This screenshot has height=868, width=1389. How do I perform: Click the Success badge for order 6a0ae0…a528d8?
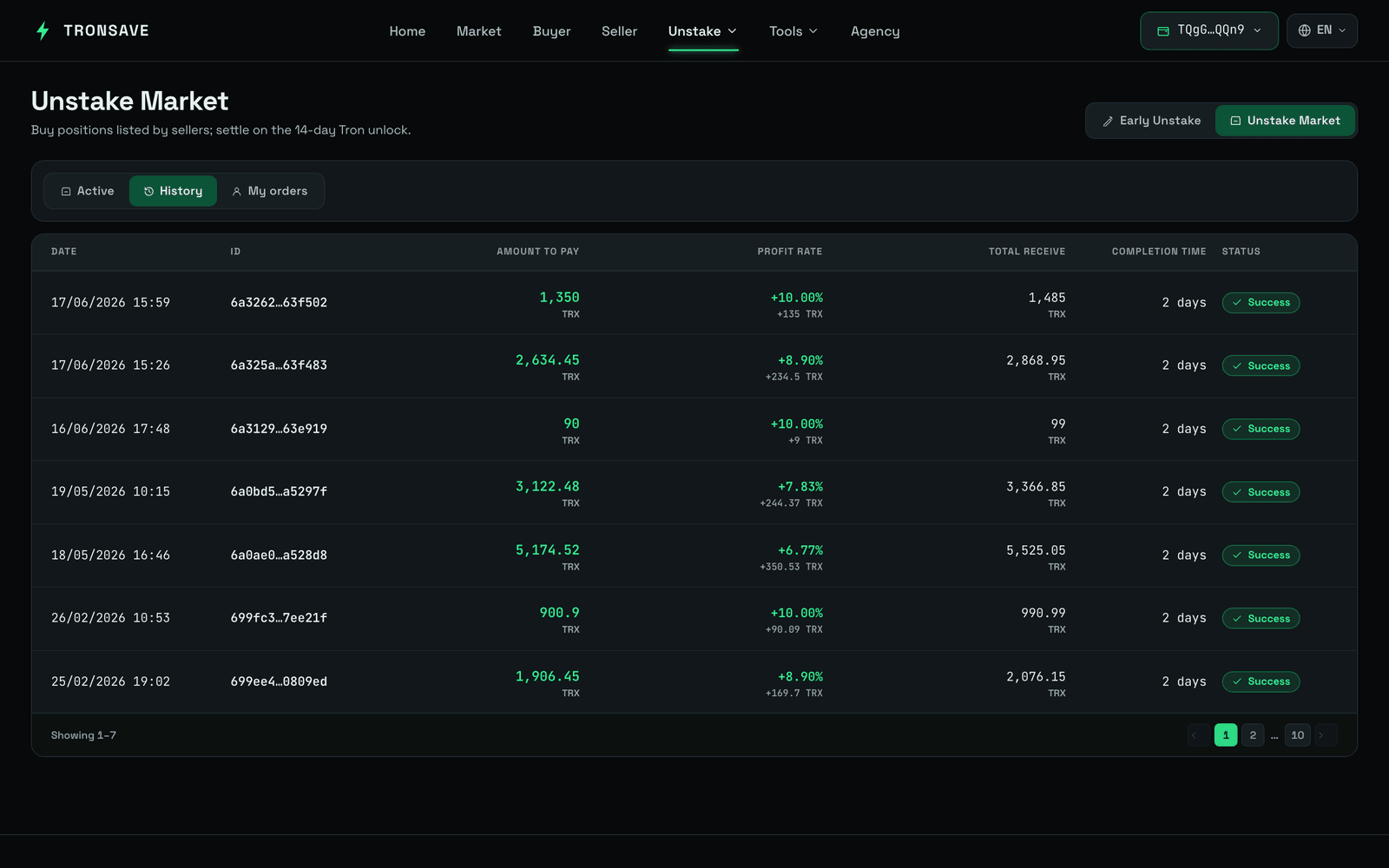(x=1261, y=555)
